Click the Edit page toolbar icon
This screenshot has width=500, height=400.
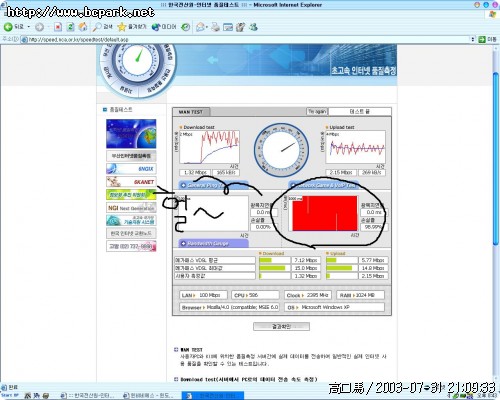pyautogui.click(x=228, y=27)
